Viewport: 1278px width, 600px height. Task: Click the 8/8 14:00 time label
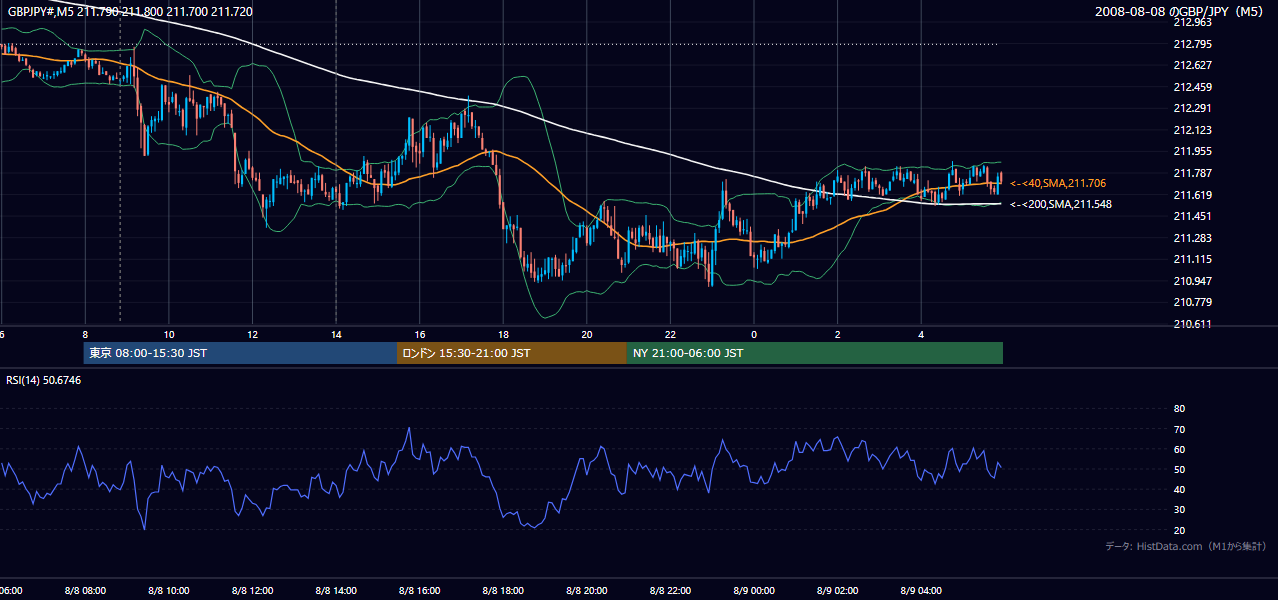coord(335,591)
